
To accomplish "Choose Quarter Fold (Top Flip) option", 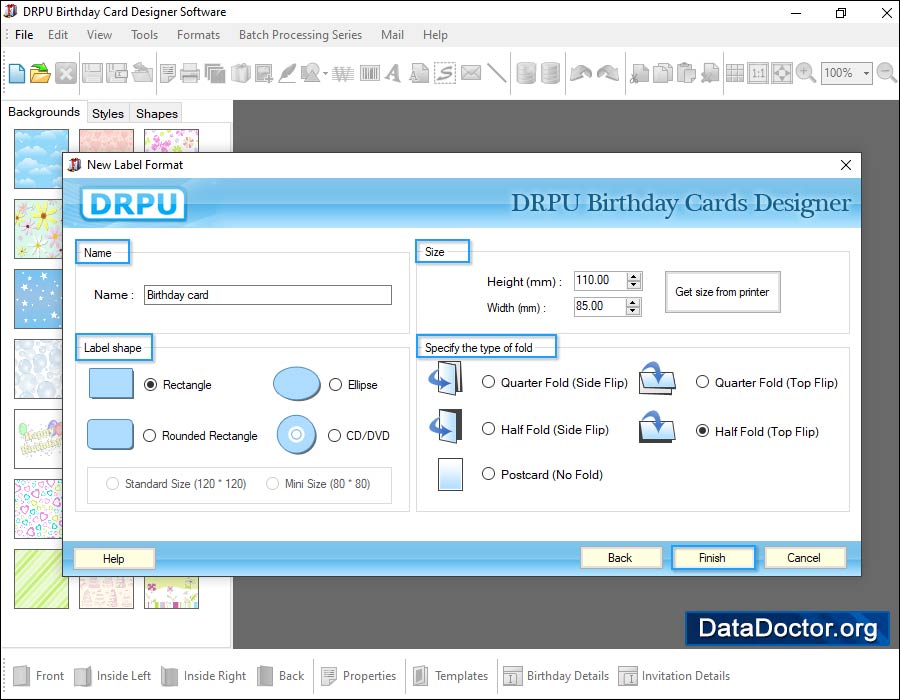I will (703, 382).
